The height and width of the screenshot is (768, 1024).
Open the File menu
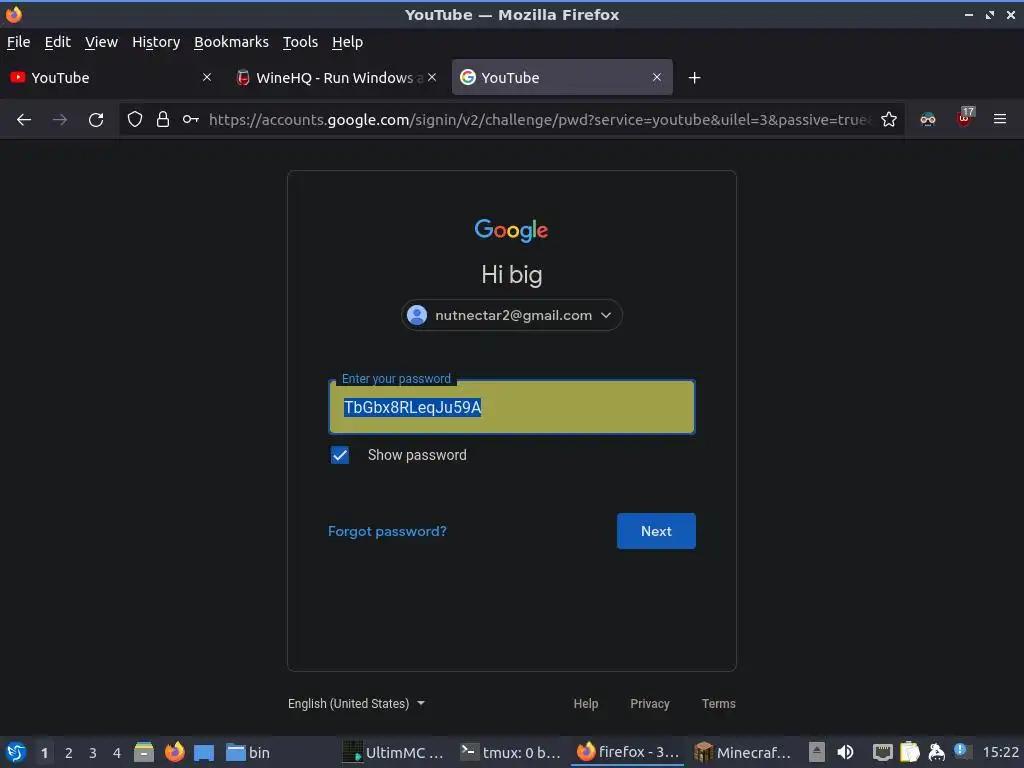18,42
